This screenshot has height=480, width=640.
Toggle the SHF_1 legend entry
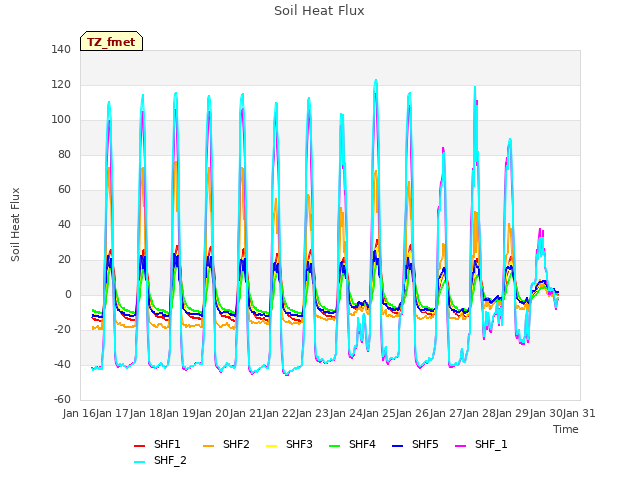click(x=481, y=444)
